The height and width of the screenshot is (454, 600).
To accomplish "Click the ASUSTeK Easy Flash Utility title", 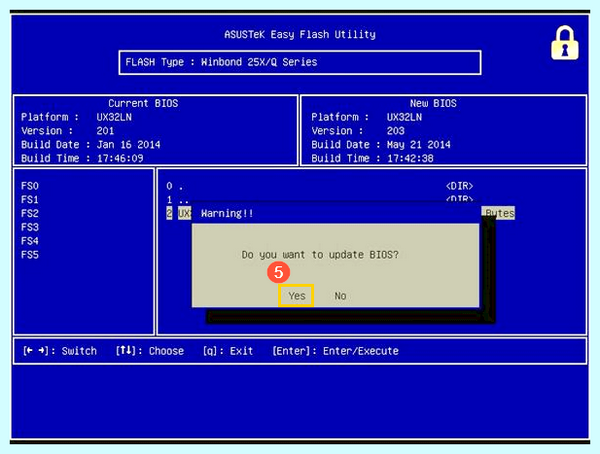I will coord(300,34).
